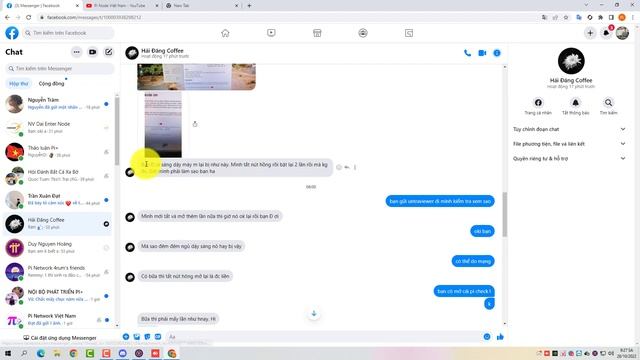Mute notifications with the bell in right panel
640x360 pixels.
coord(576,102)
